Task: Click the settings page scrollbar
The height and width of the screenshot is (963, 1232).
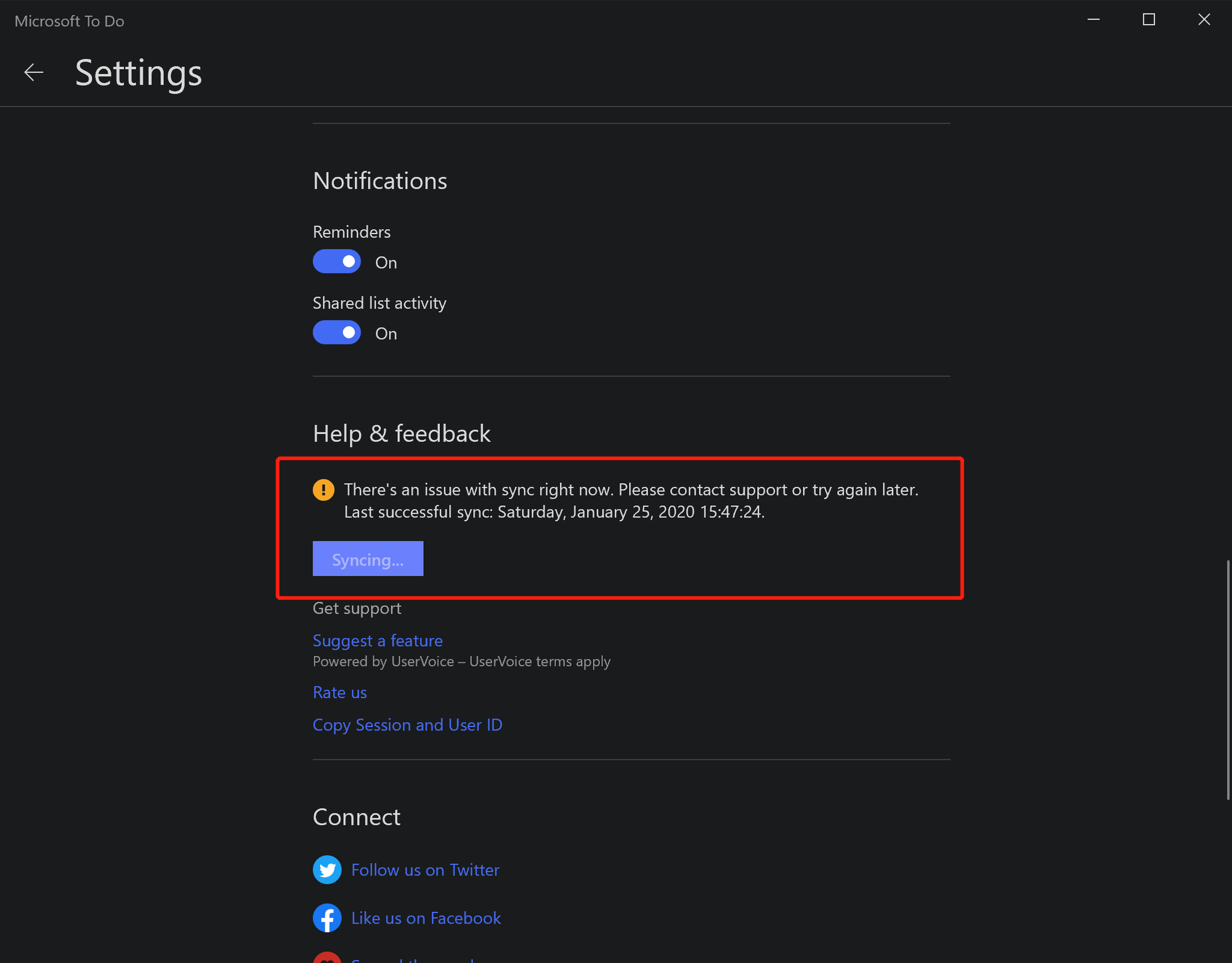Action: coord(1228,680)
